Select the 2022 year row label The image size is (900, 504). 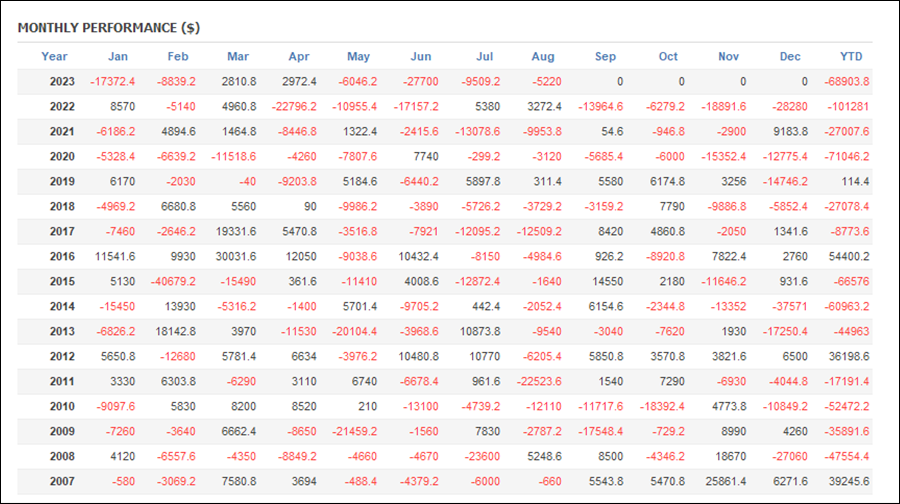click(x=62, y=107)
